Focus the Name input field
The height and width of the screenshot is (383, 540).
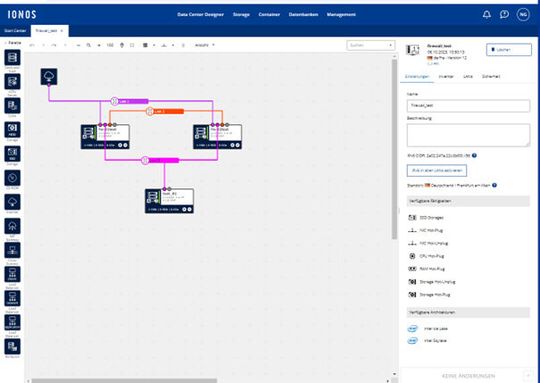(468, 106)
